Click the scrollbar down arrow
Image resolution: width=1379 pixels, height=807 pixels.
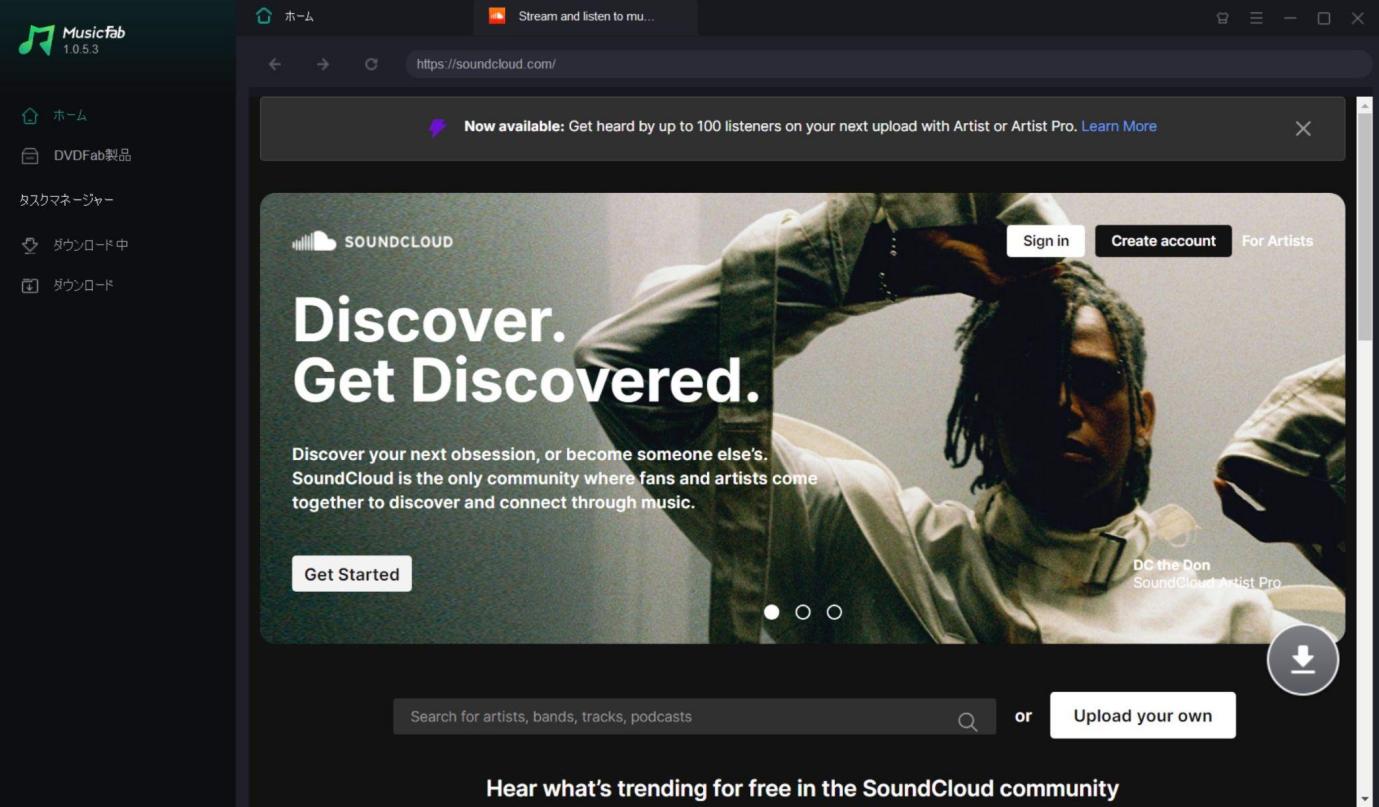coord(1364,799)
